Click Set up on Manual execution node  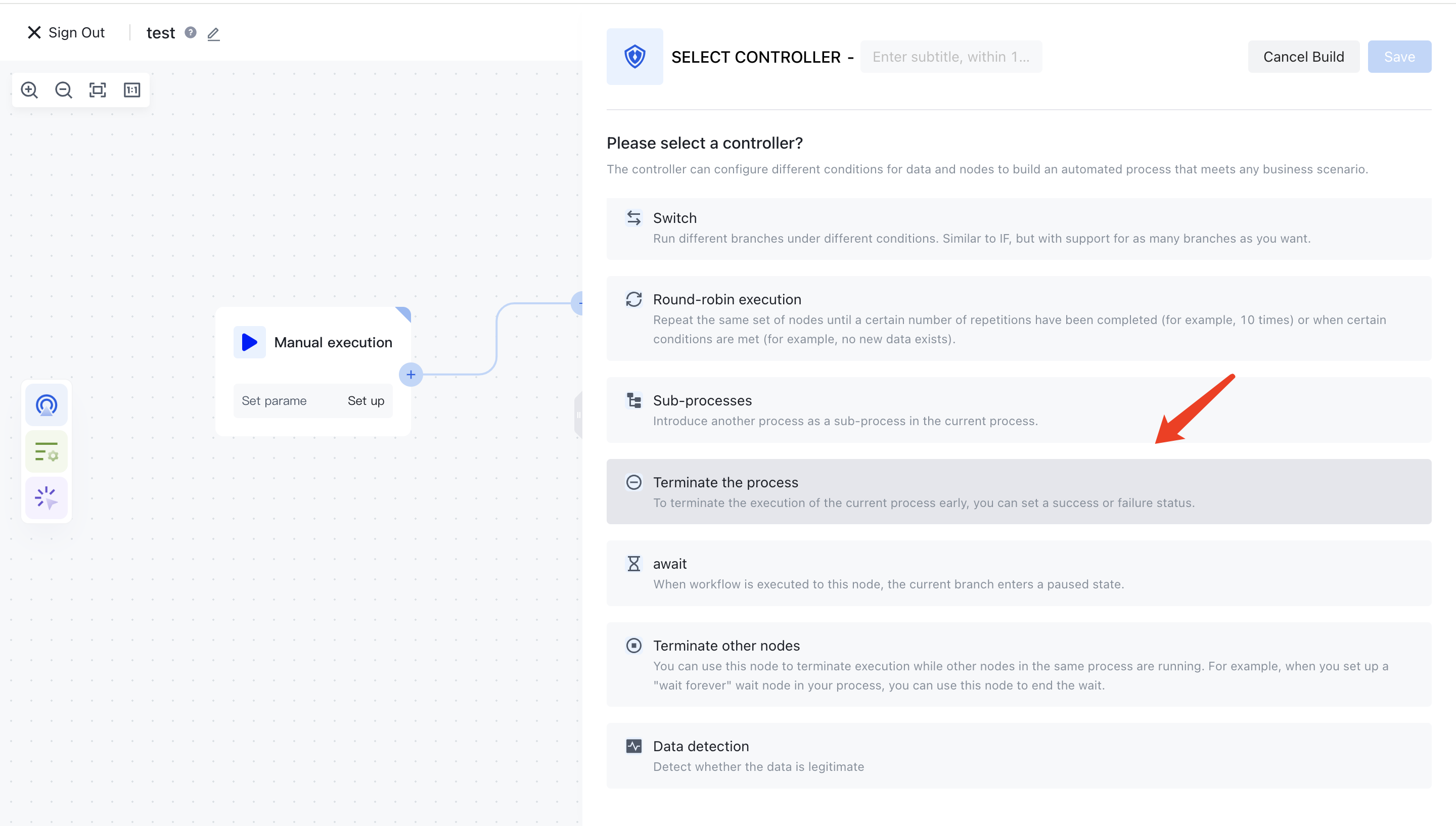(366, 401)
